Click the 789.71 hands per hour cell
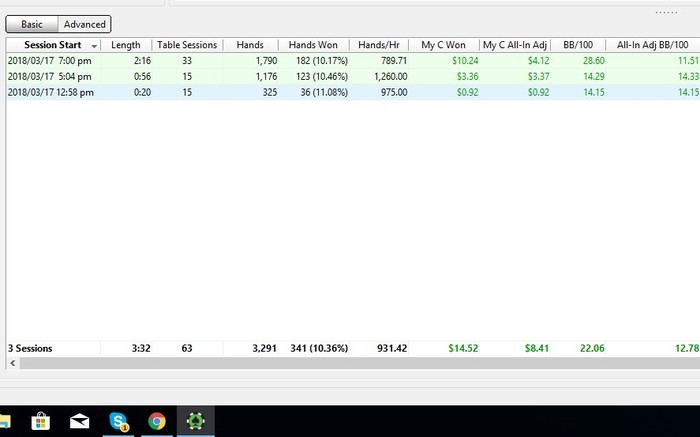The image size is (700, 437). pos(394,61)
